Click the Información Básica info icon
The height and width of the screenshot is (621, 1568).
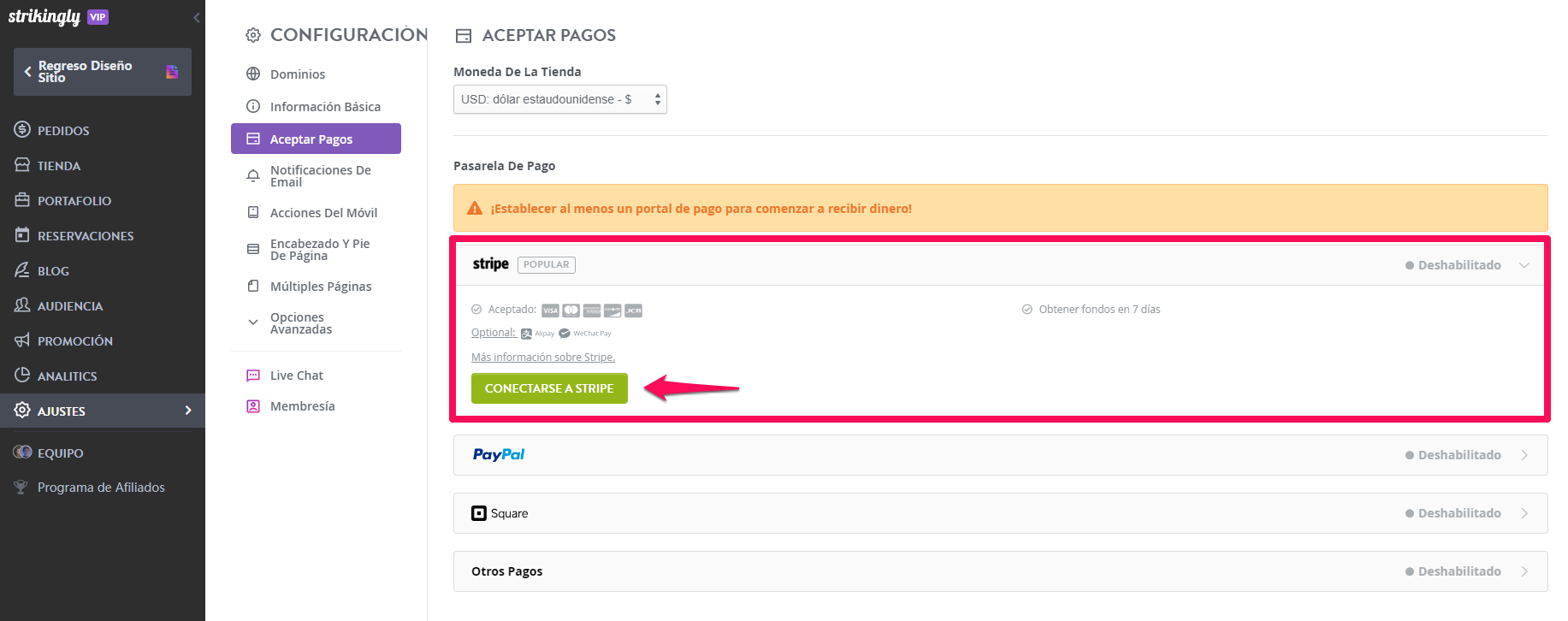point(253,106)
